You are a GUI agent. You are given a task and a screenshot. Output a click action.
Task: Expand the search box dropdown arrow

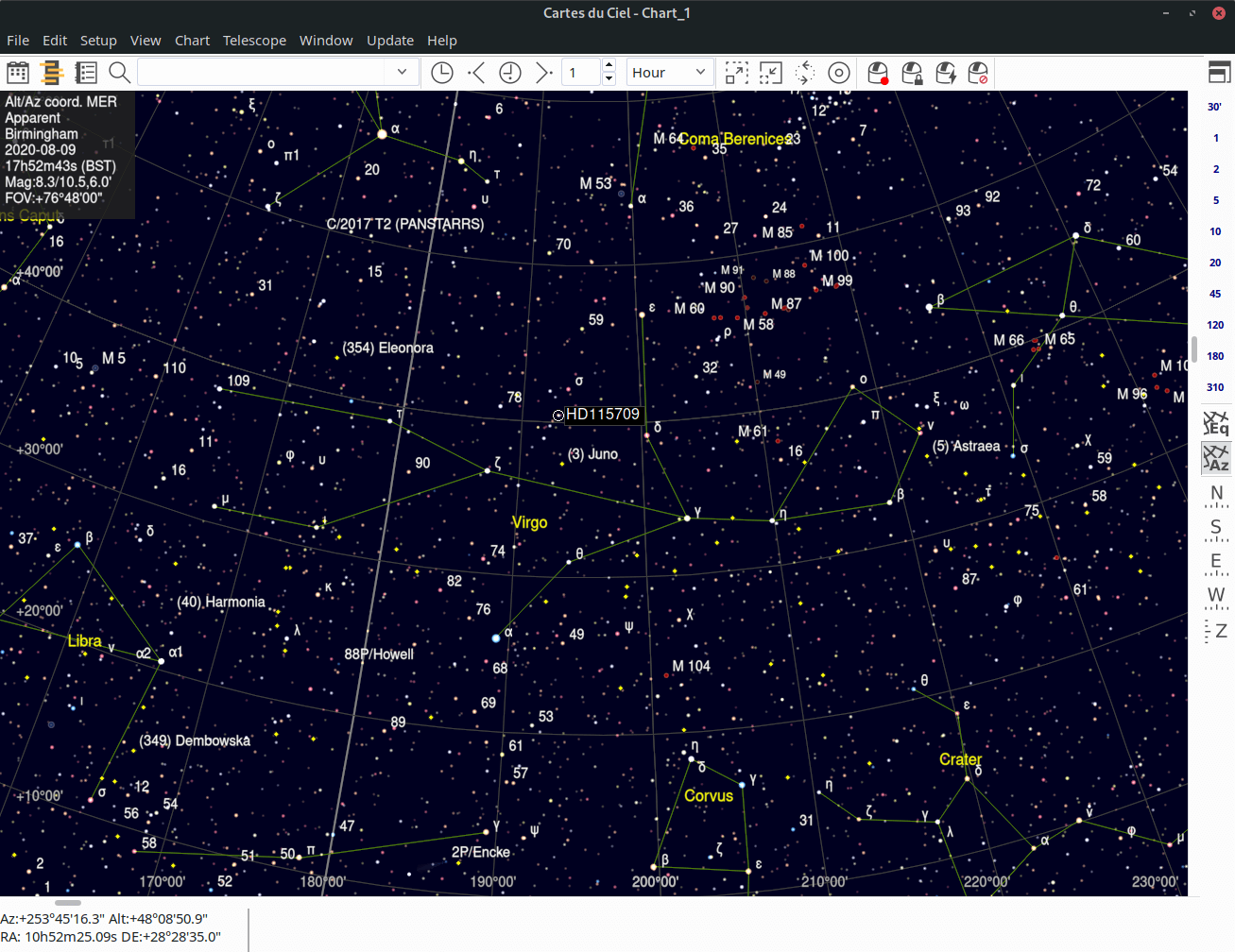[402, 73]
